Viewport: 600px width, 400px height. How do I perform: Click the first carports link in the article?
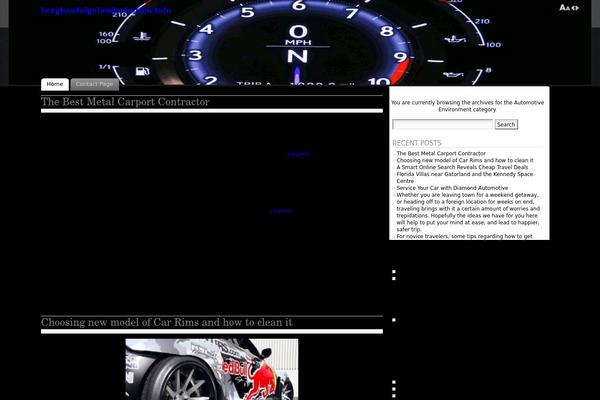(x=298, y=154)
